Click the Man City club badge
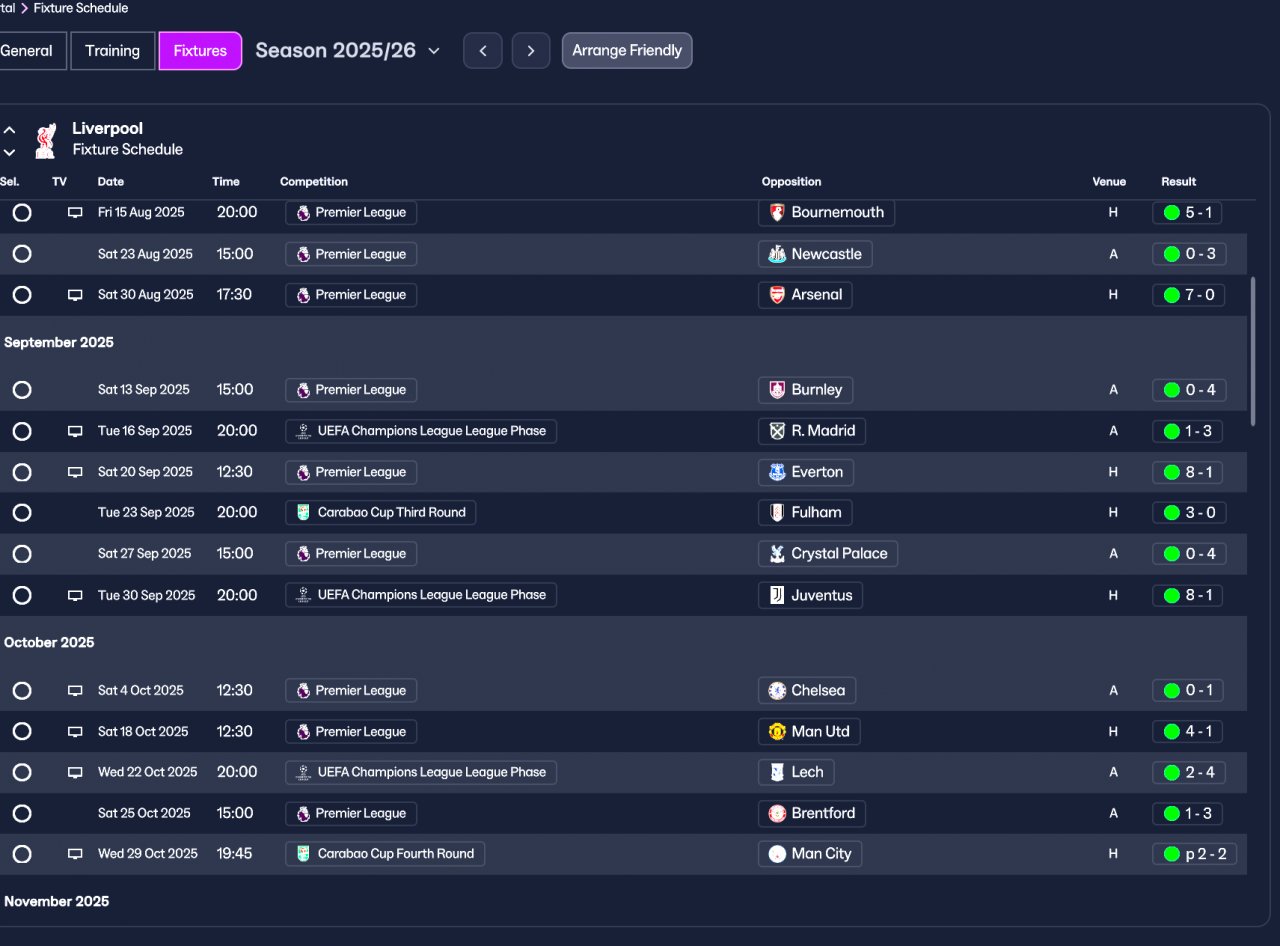The width and height of the screenshot is (1280, 946). tap(777, 854)
